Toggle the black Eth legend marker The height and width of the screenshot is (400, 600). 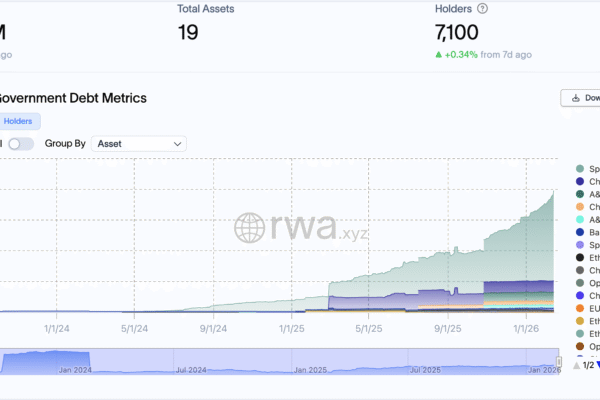[x=580, y=257]
